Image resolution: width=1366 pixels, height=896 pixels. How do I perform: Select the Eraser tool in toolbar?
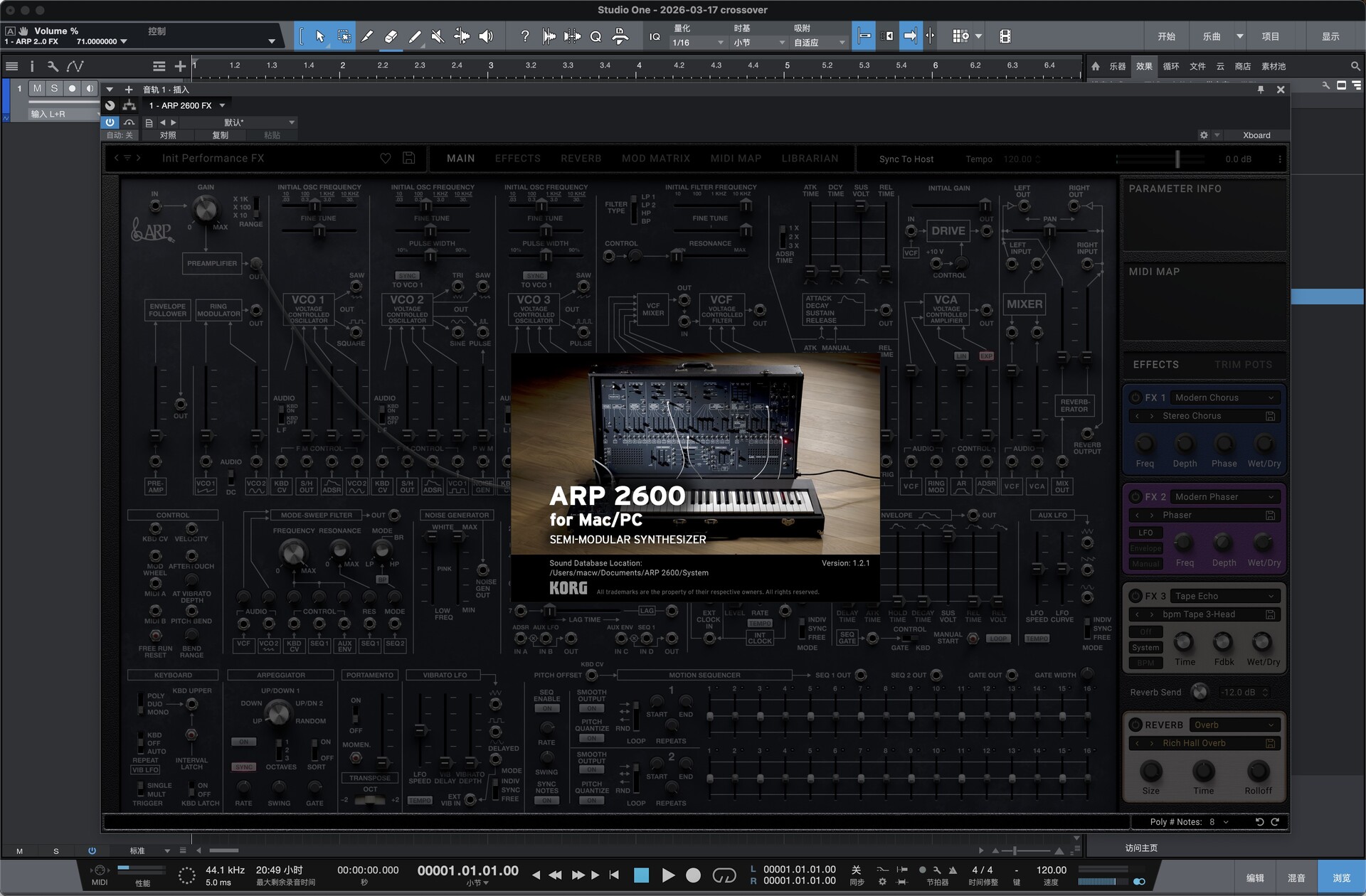pos(391,36)
